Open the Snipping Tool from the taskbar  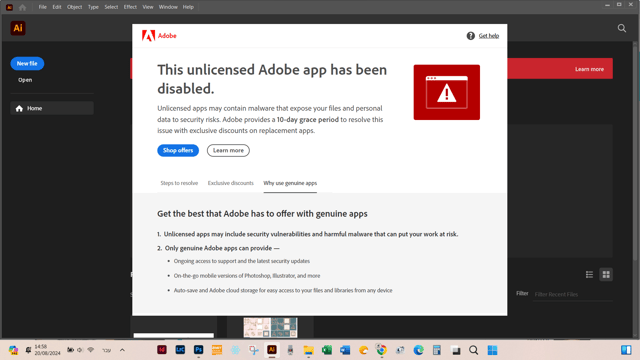254,350
